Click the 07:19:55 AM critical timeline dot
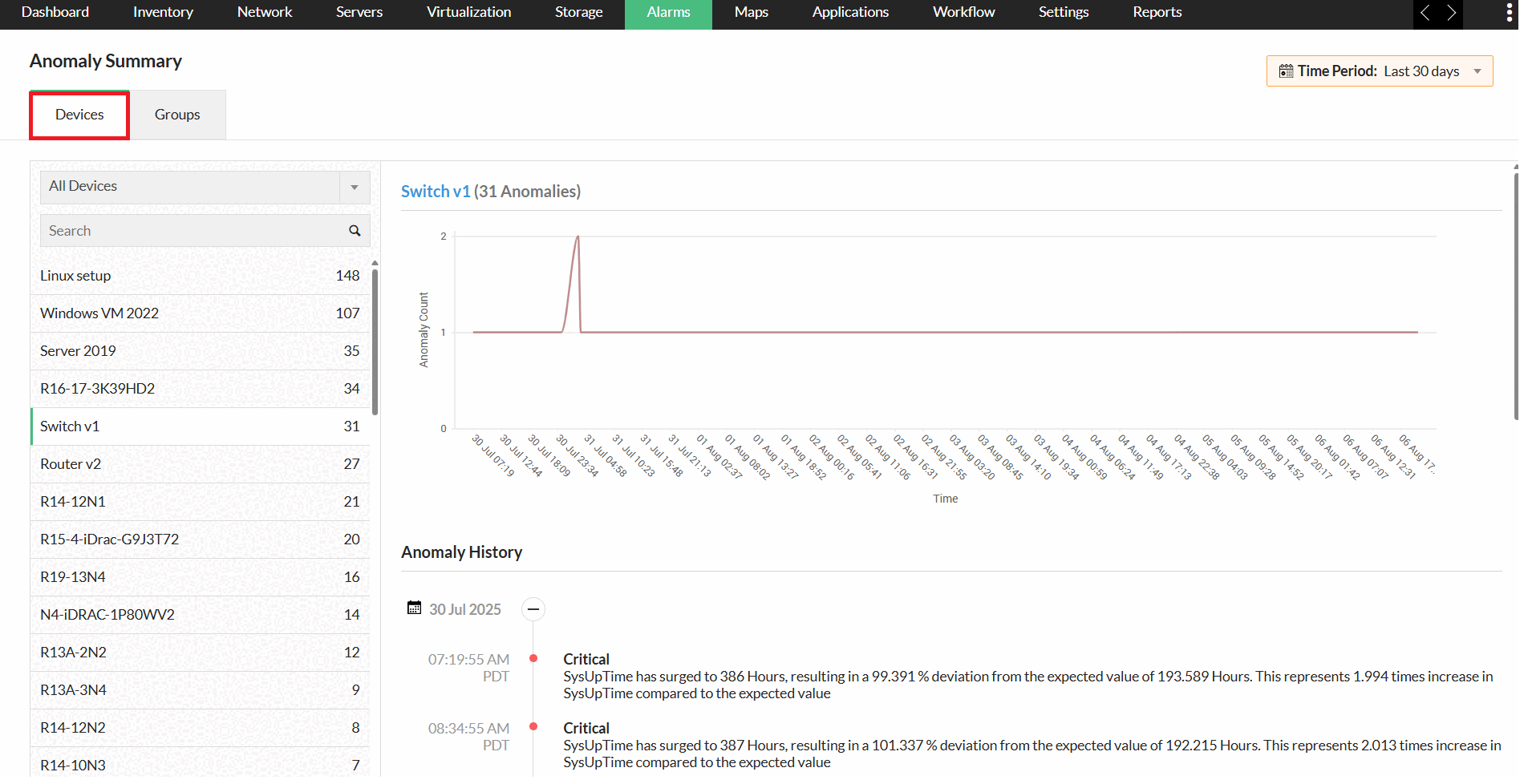Image resolution: width=1524 pixels, height=784 pixels. pyautogui.click(x=533, y=658)
